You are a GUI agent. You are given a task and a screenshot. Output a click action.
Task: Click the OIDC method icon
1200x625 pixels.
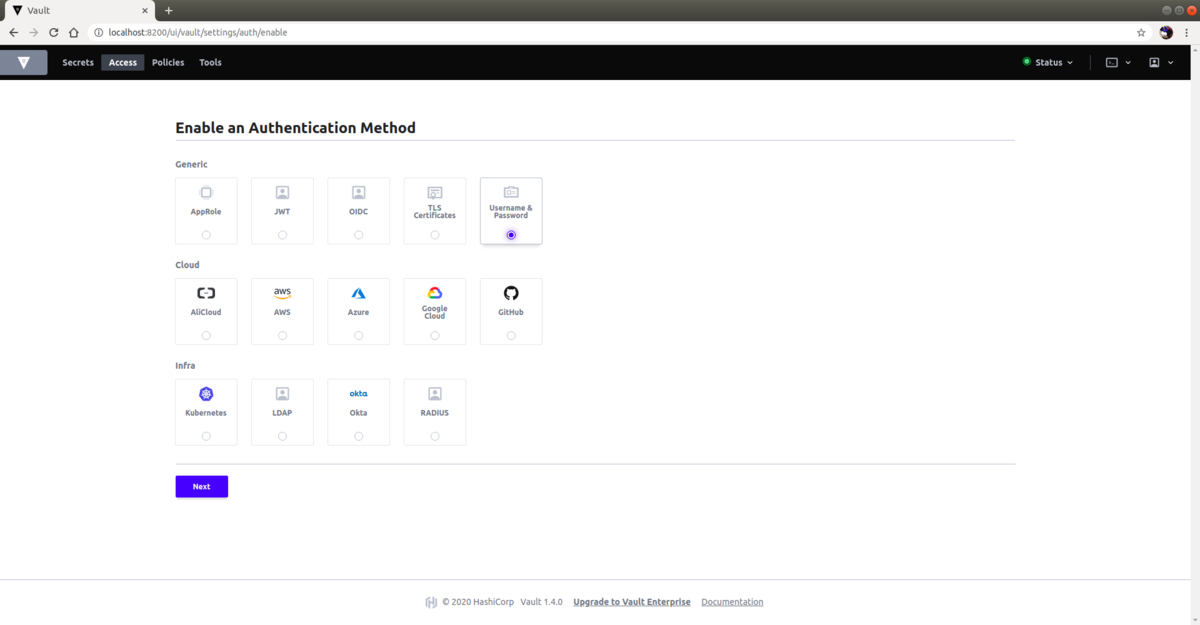[x=358, y=192]
